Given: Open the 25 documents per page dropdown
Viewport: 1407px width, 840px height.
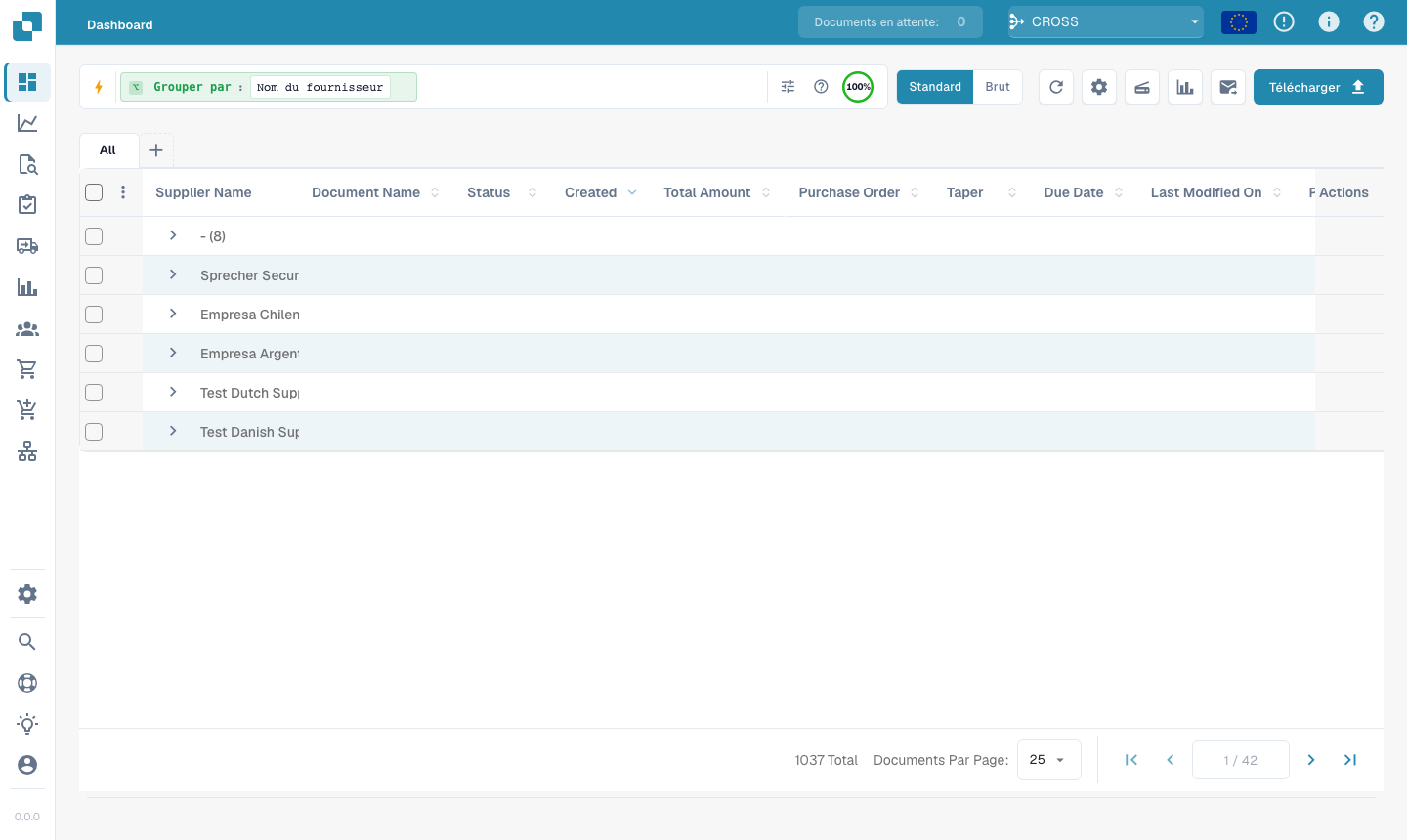Looking at the screenshot, I should [1048, 760].
